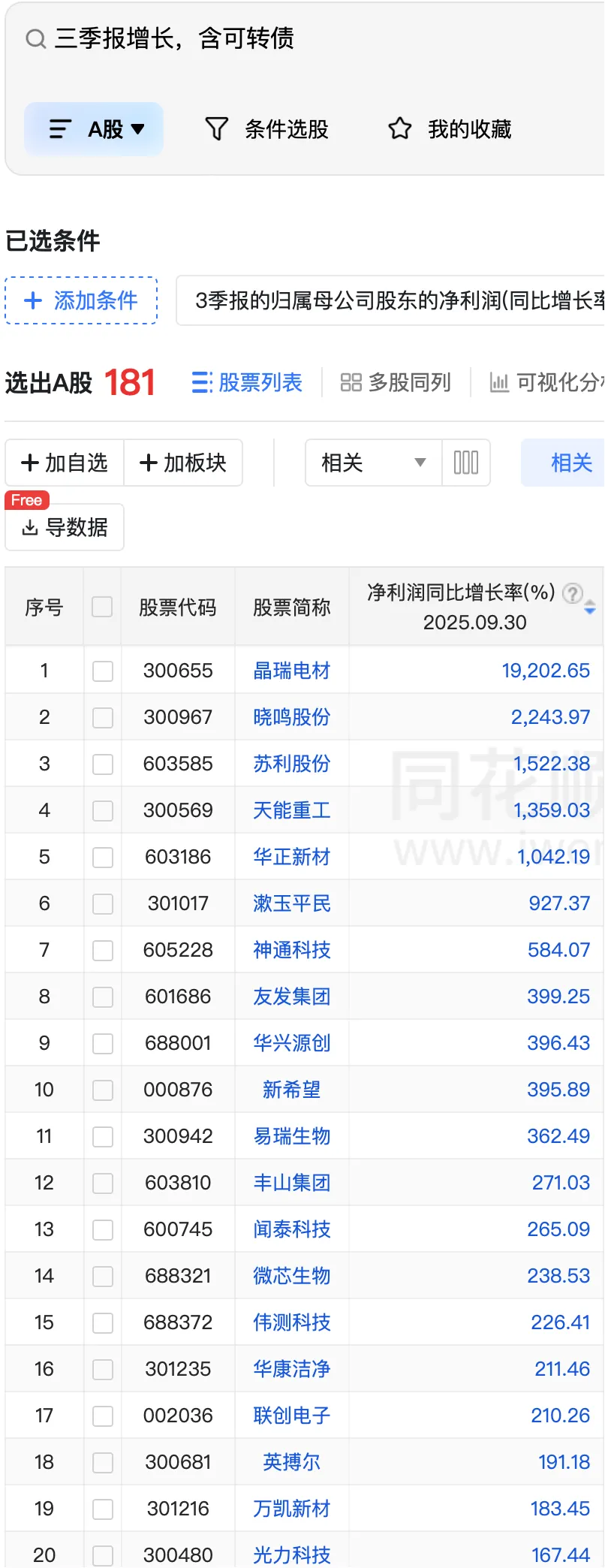The height and width of the screenshot is (1568, 605).
Task: Switch to 多股同列 tab
Action: pyautogui.click(x=396, y=382)
